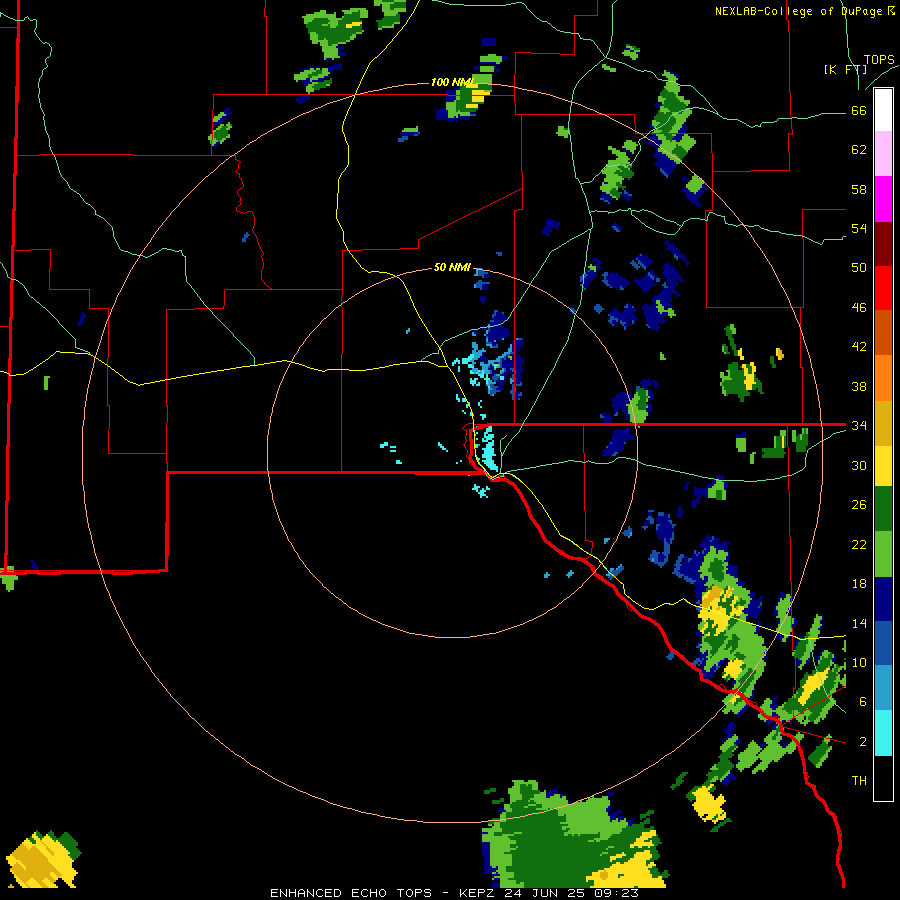This screenshot has height=900, width=900.
Task: Click the "TH" threshold label
Action: tap(859, 781)
